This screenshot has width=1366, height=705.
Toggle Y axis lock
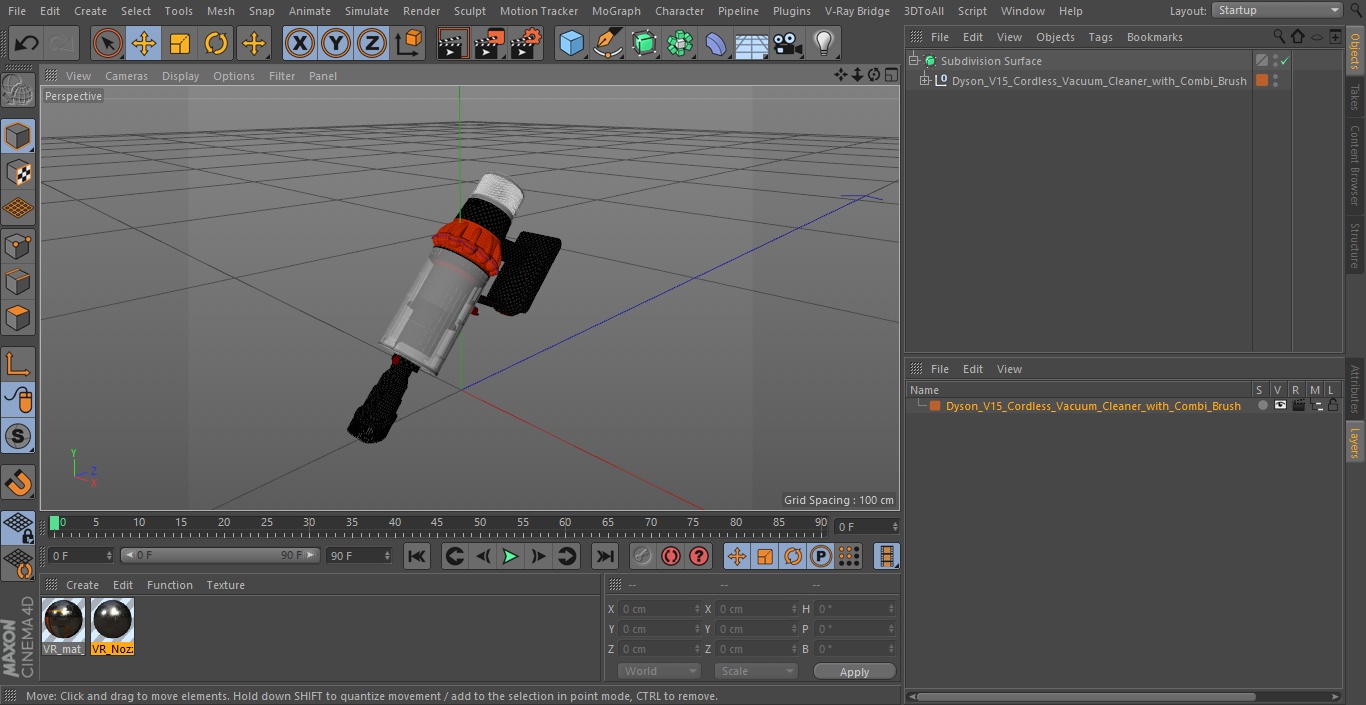336,43
